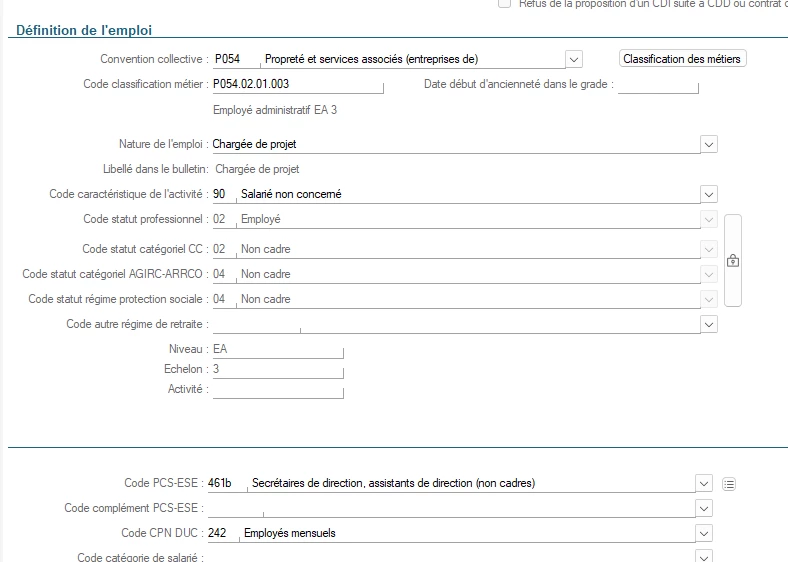Screen dimensions: 788x562
Task: Click the 461b PCS-ESE code field
Action: click(227, 483)
